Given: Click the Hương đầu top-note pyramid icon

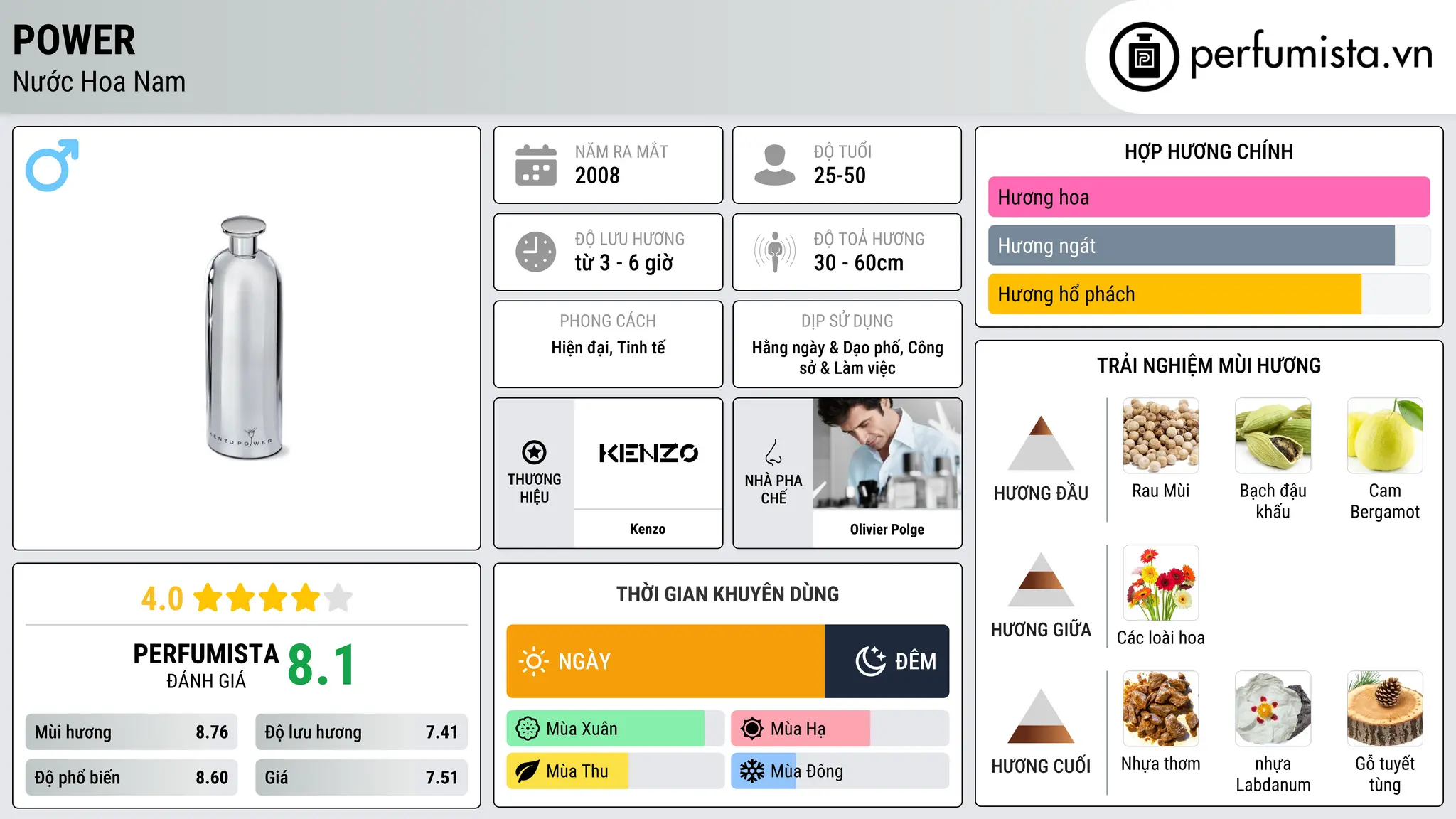Looking at the screenshot, I should [x=1041, y=443].
